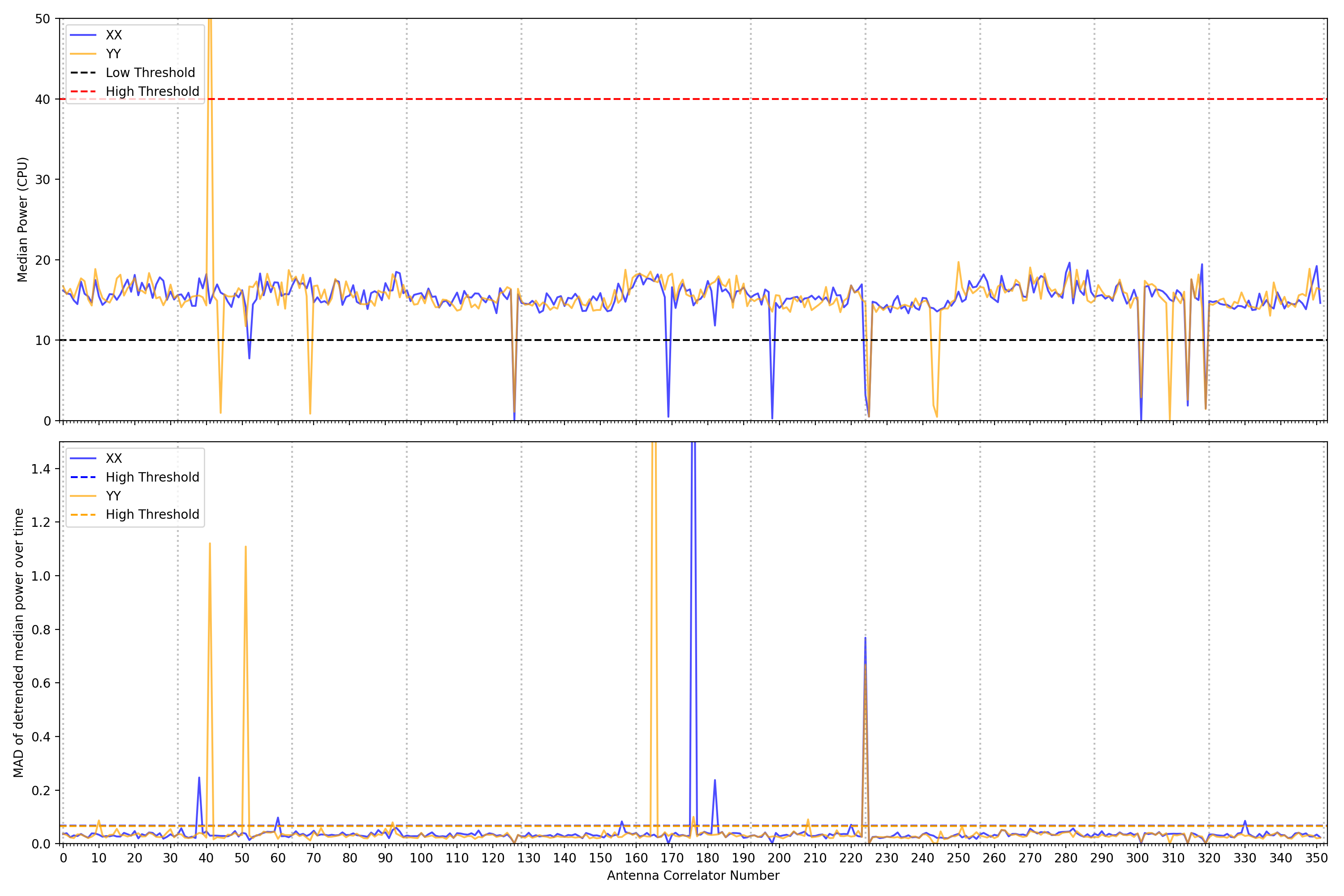Click x-axis tick label 350
Viewport: 1344px width, 896px height.
click(1316, 858)
